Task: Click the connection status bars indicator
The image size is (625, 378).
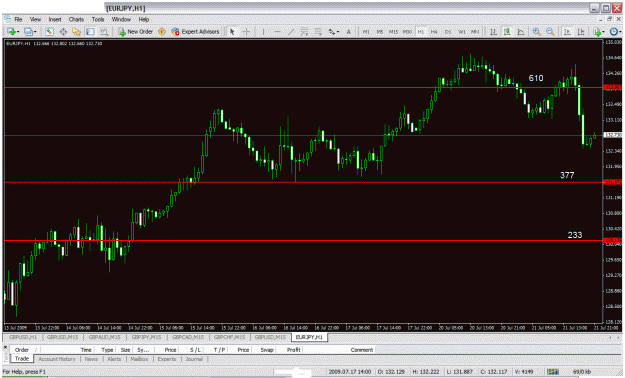Action: click(552, 372)
